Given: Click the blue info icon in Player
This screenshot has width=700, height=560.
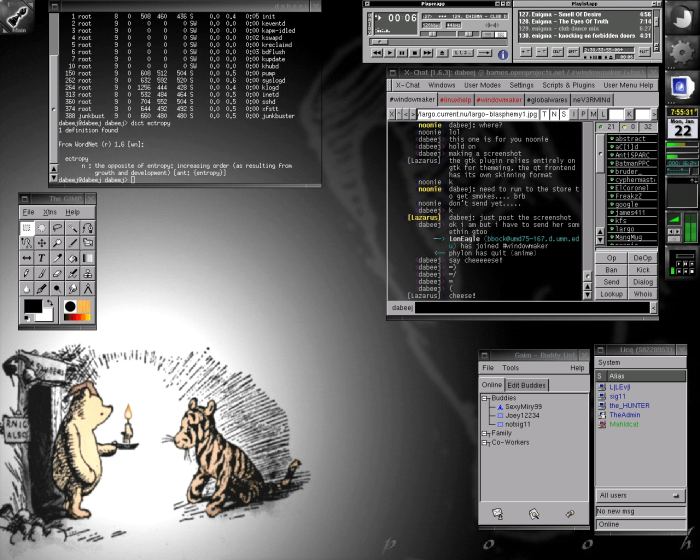Looking at the screenshot, I should coord(503,54).
